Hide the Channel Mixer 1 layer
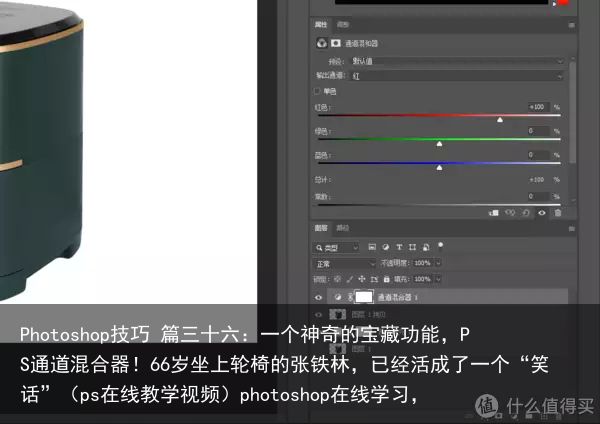 point(318,297)
